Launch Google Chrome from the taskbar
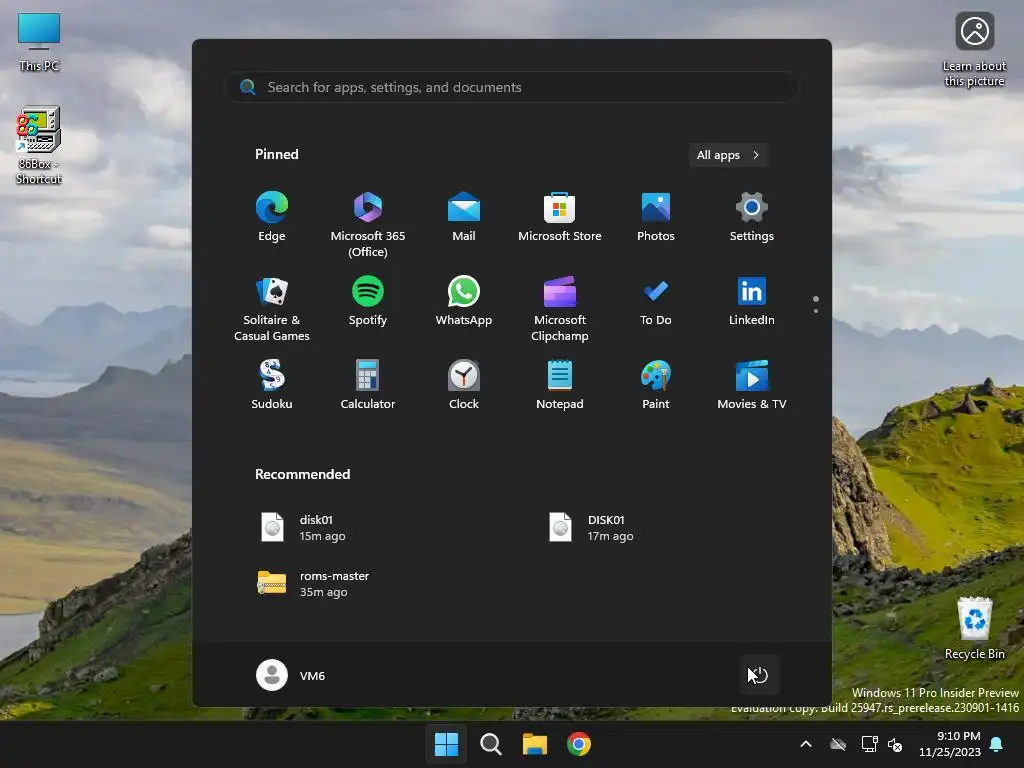 pos(579,744)
